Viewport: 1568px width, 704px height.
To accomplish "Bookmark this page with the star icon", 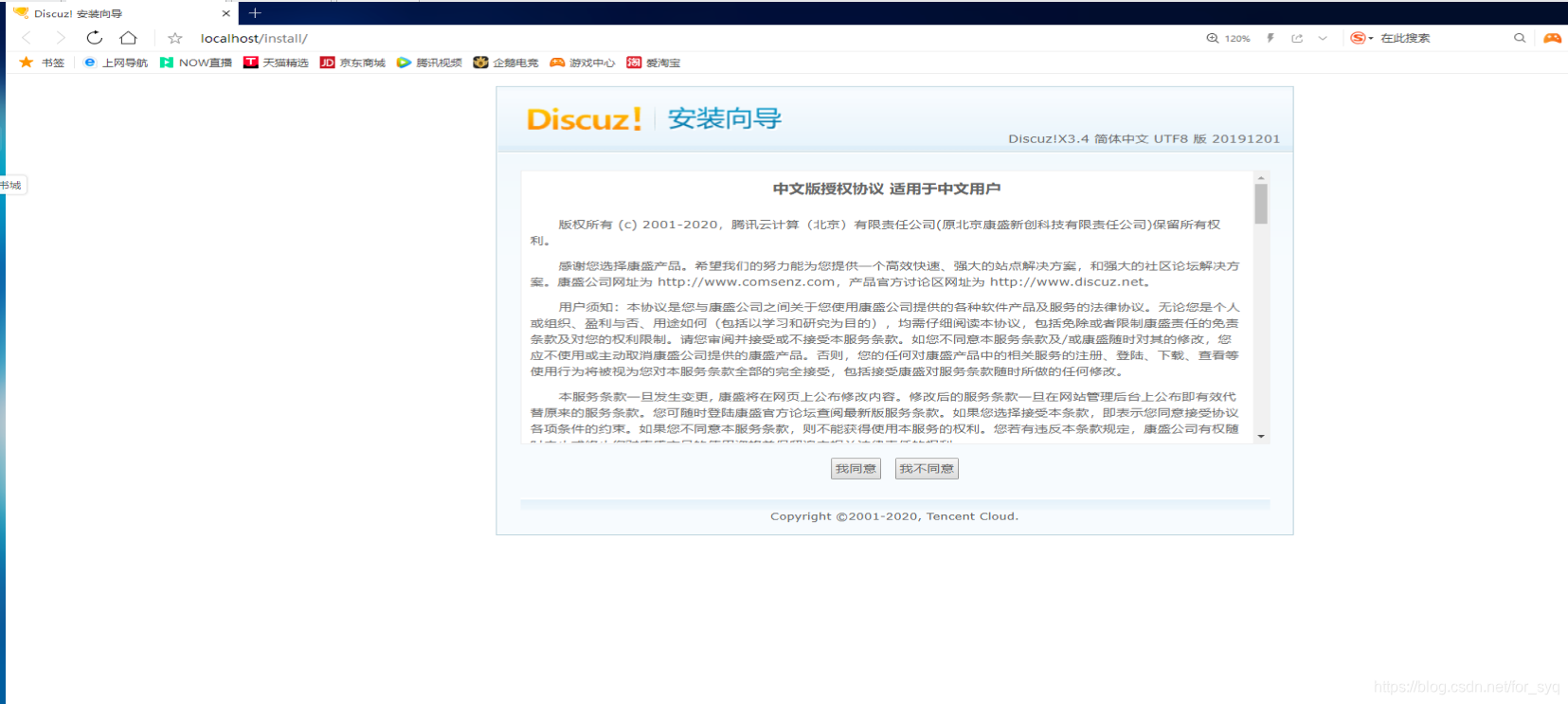I will (x=175, y=38).
